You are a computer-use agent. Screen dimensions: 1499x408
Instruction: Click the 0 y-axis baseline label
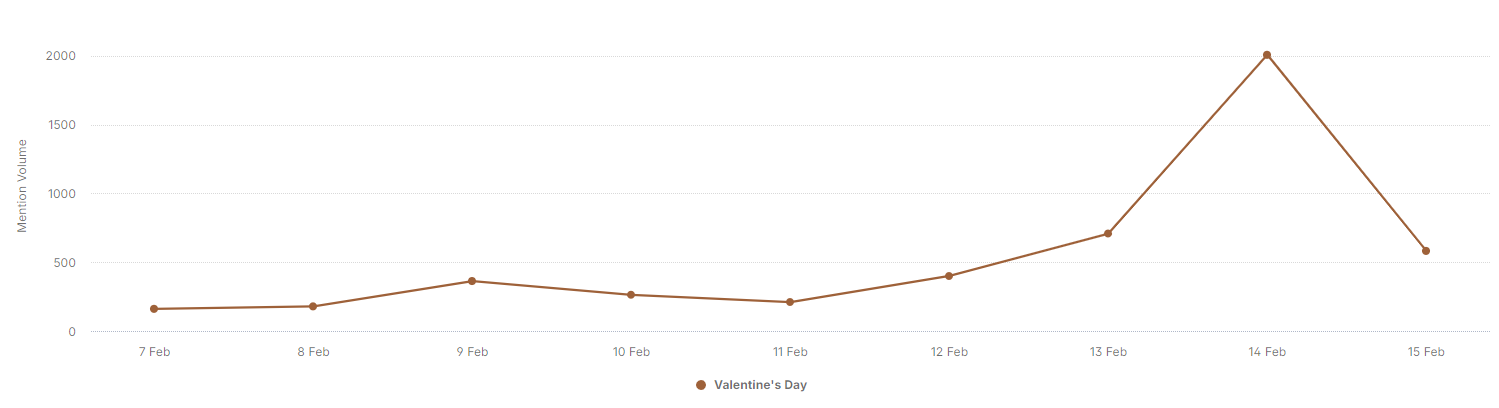click(x=72, y=332)
